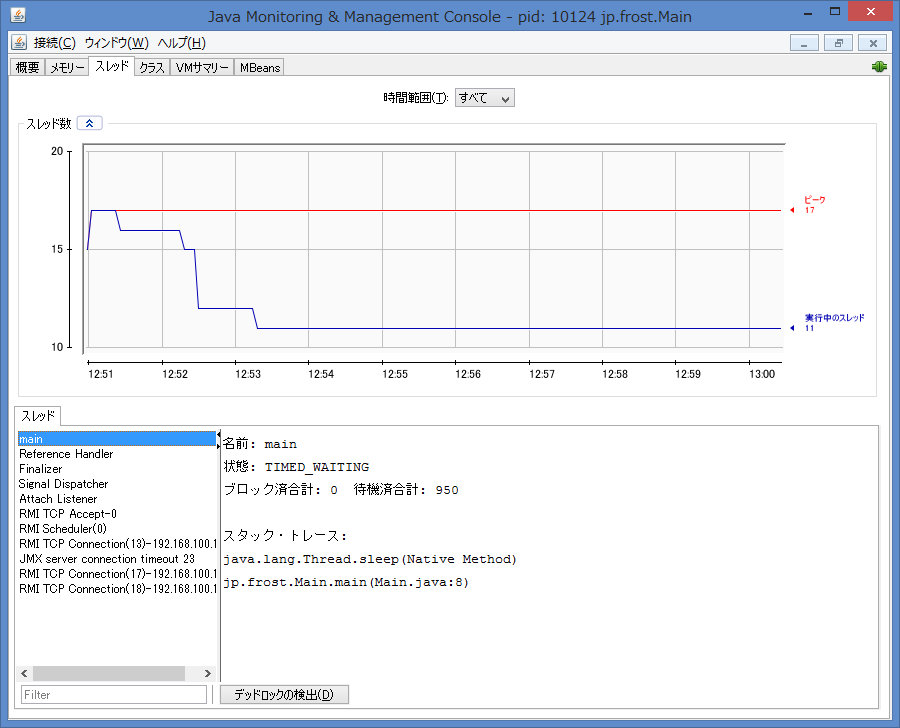
Task: Open the MBeans tab
Action: coord(259,67)
